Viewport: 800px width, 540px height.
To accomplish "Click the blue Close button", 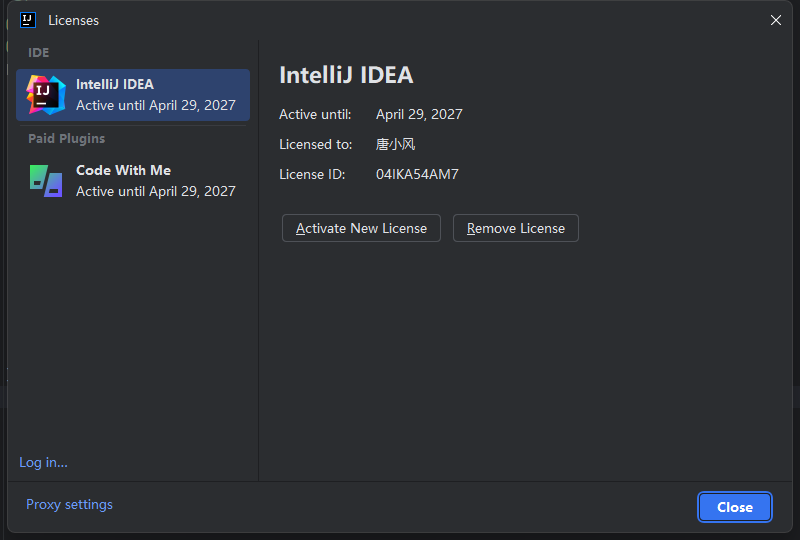I will click(735, 507).
